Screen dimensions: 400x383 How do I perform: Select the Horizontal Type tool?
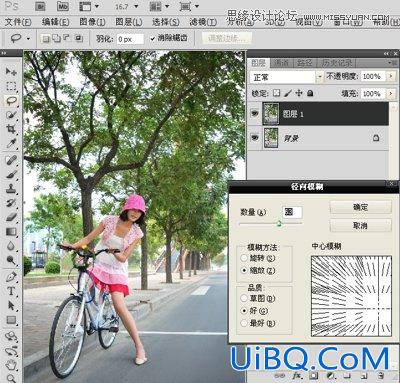pos(11,291)
